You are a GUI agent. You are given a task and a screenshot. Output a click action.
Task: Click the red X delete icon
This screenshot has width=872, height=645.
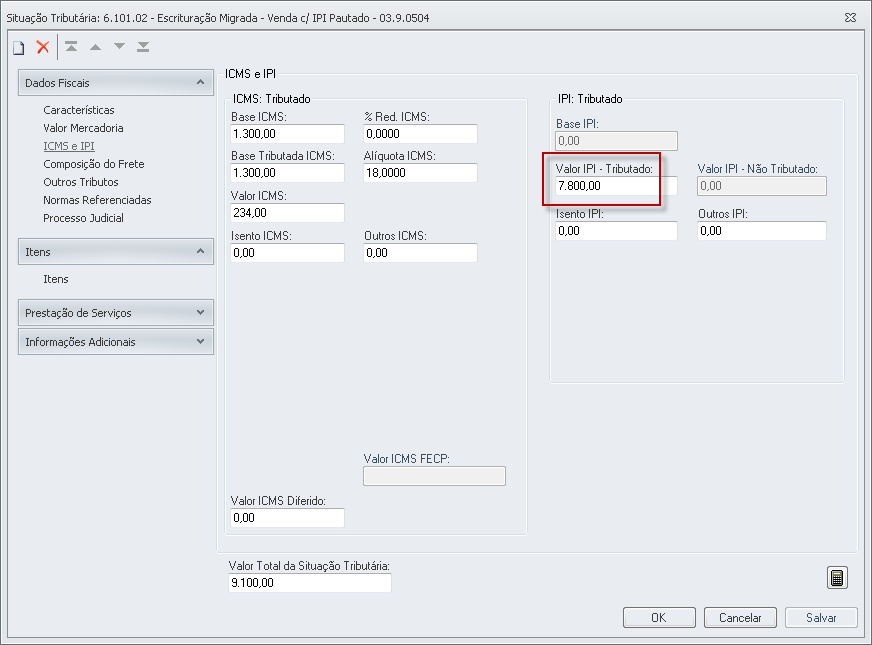point(43,47)
